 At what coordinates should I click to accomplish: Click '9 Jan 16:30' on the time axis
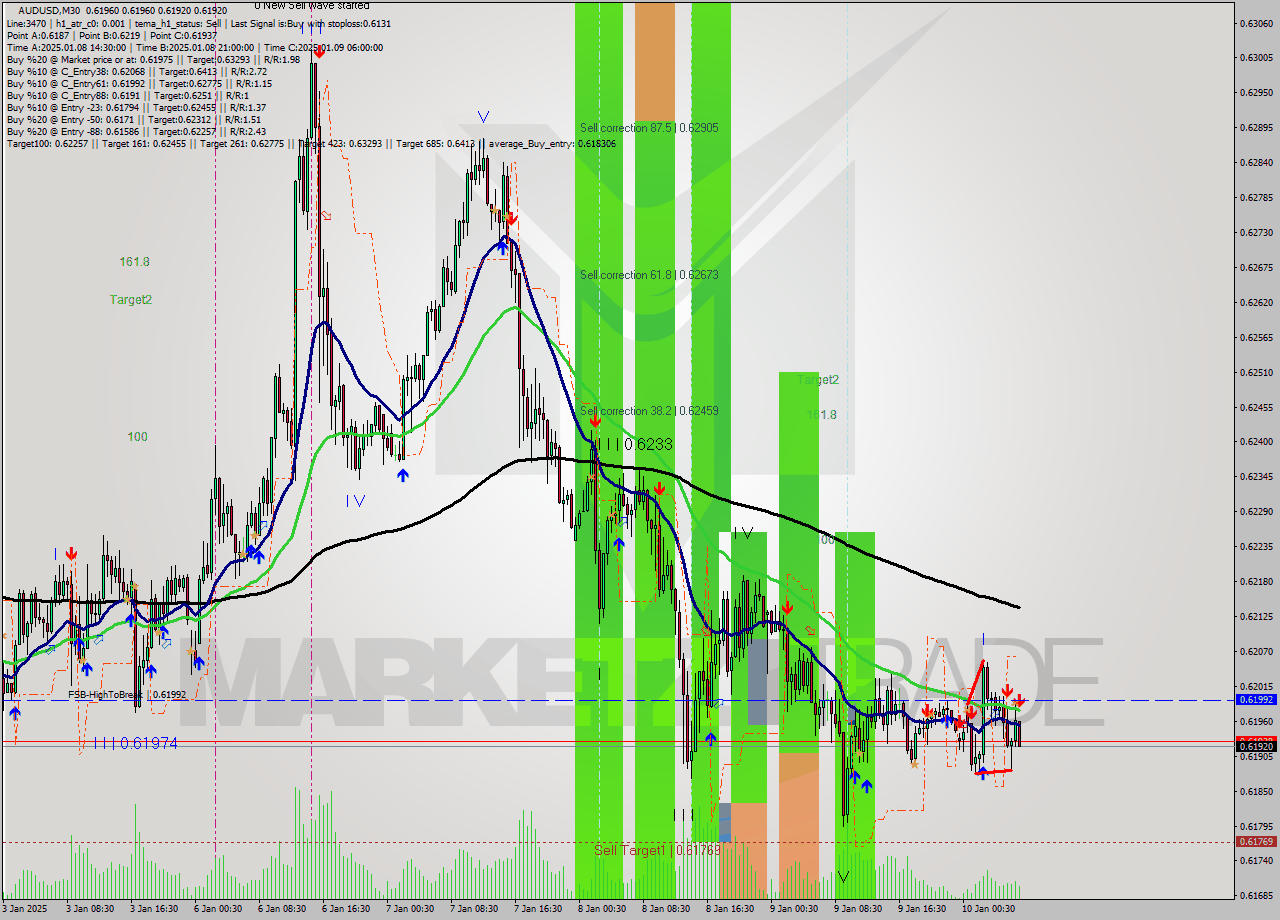tap(921, 909)
